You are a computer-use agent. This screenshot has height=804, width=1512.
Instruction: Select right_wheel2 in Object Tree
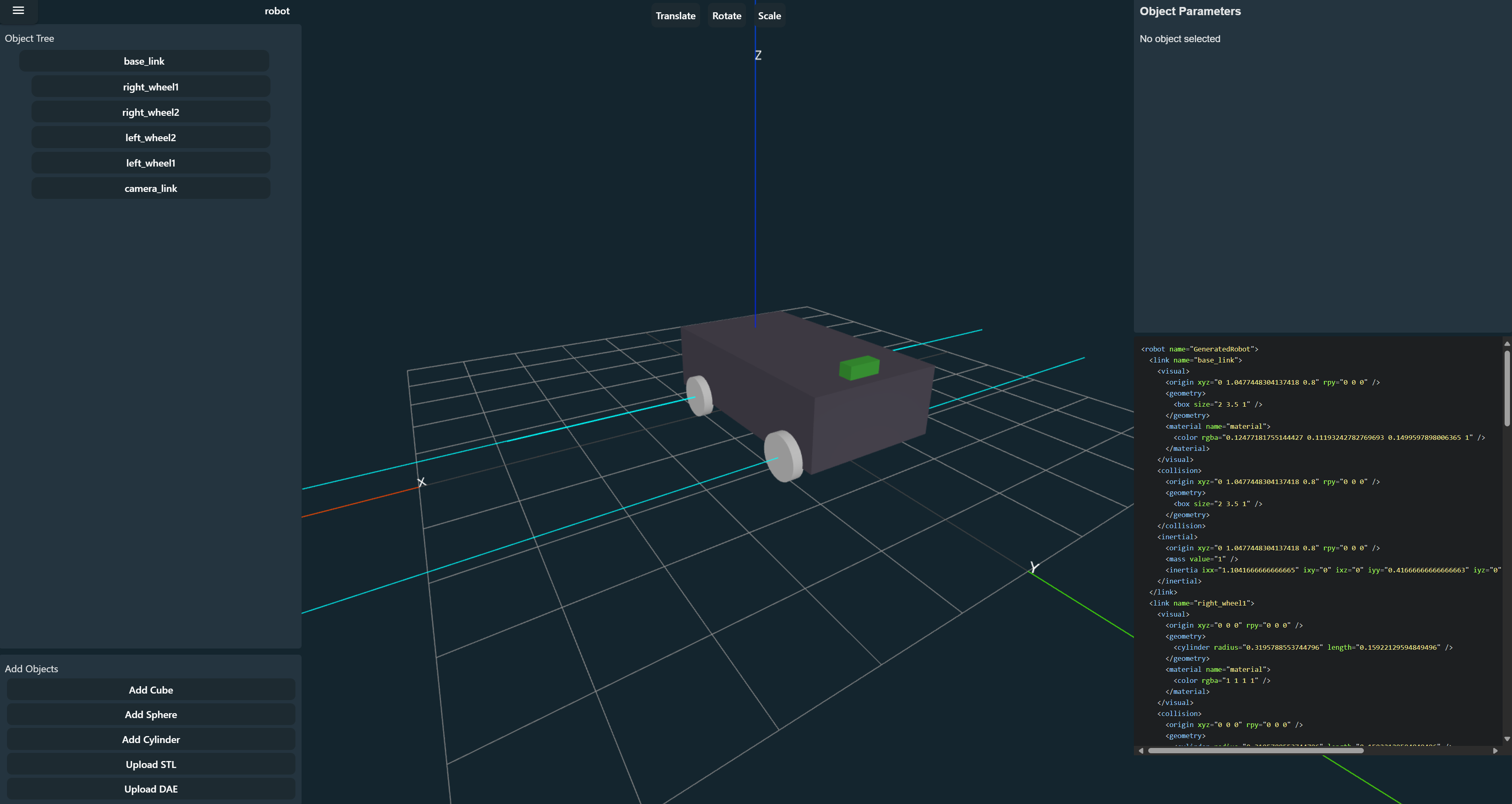(x=150, y=112)
